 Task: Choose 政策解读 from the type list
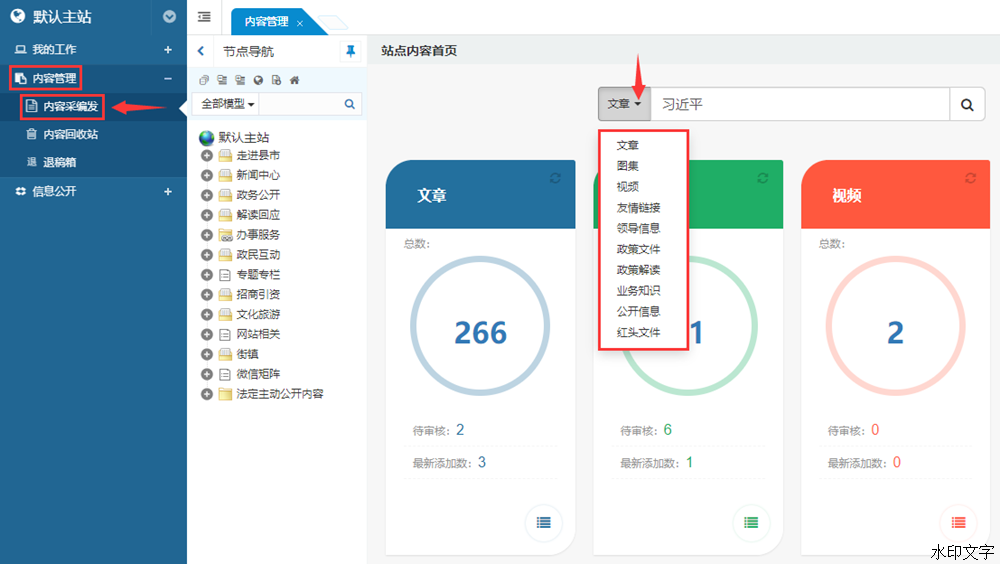[638, 270]
